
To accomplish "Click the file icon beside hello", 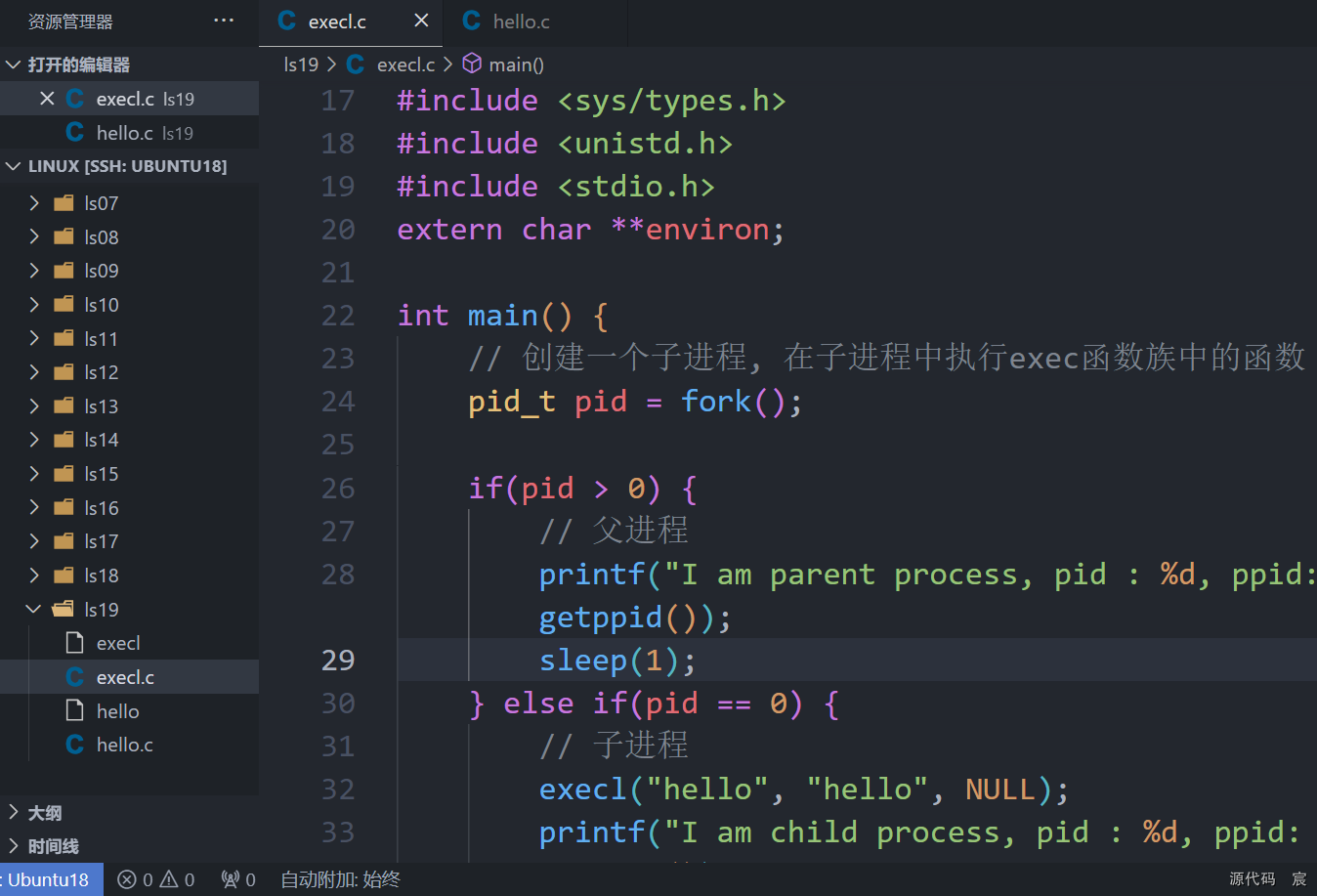I will 74,710.
